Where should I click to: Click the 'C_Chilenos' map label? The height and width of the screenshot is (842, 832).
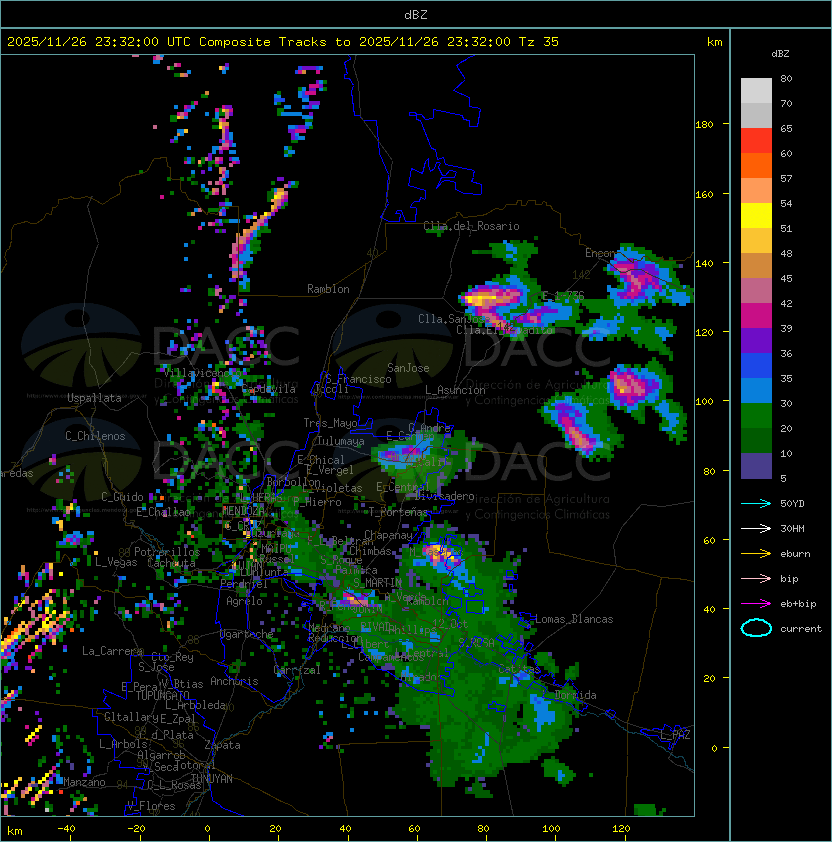click(95, 436)
